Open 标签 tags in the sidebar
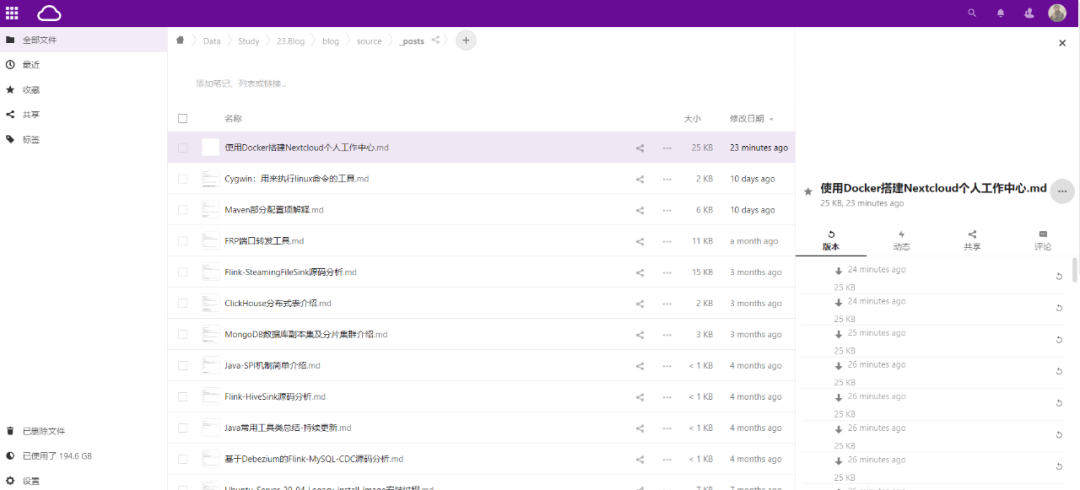This screenshot has width=1080, height=490. coord(83,139)
